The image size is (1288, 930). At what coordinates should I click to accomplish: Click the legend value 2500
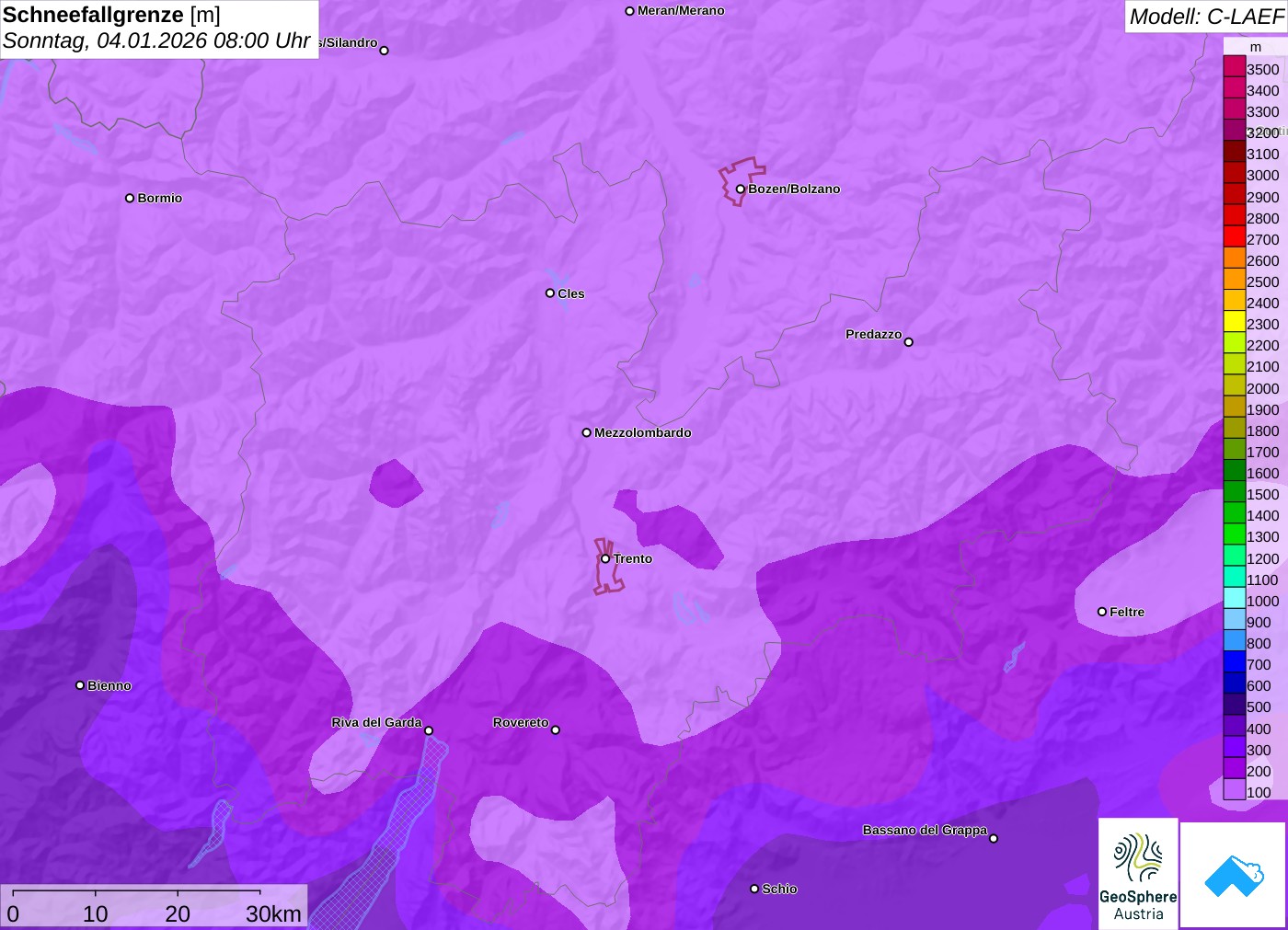click(1263, 281)
